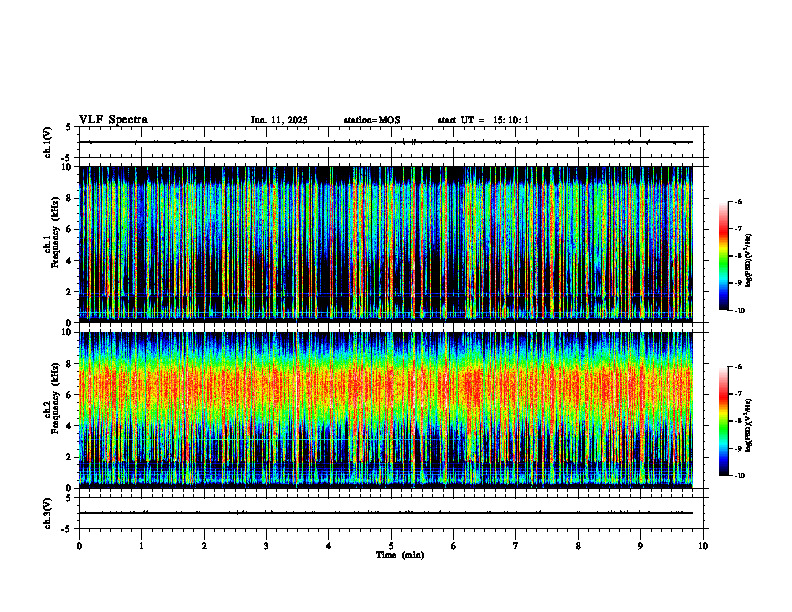792x612 pixels.
Task: Click the ch.2 frequency axis "6" tick label
Action: point(70,395)
